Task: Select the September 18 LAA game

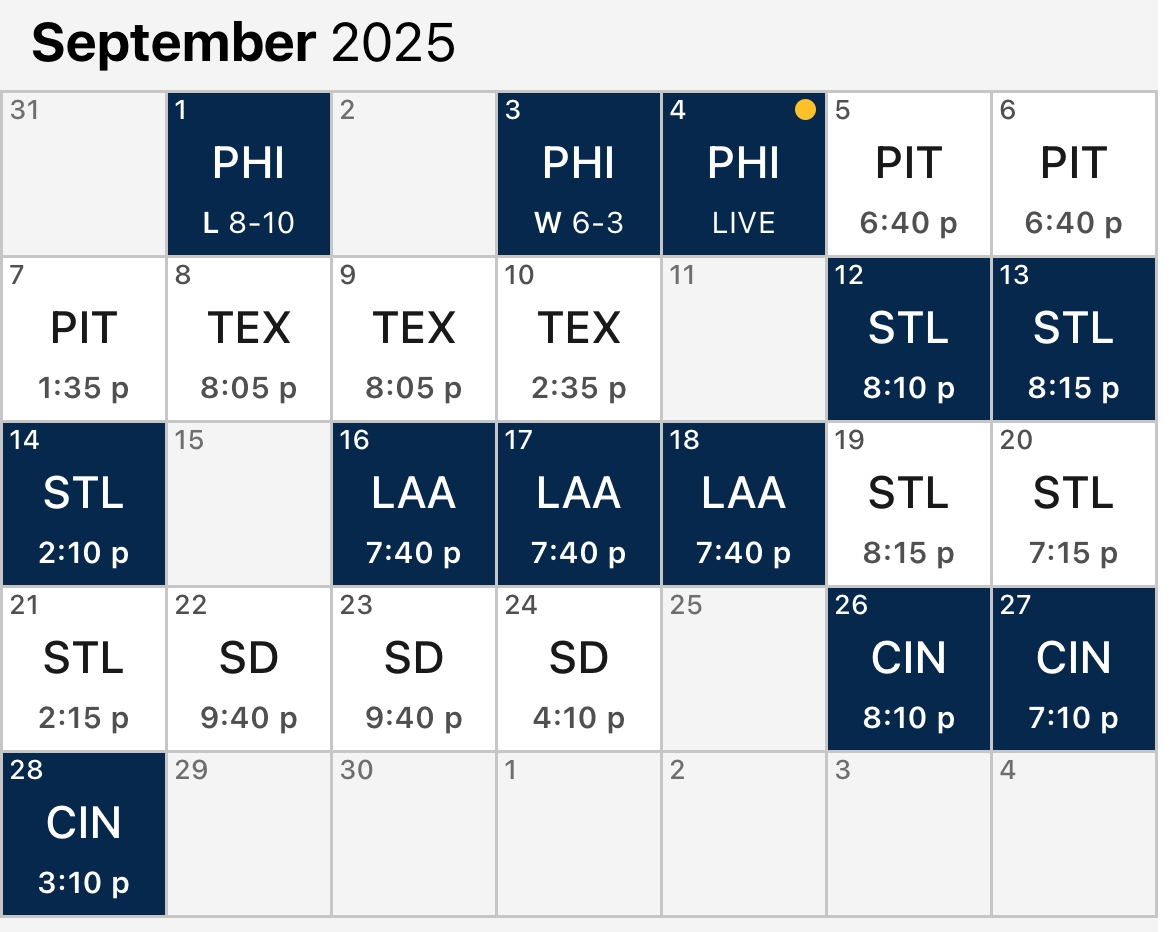Action: (x=744, y=504)
